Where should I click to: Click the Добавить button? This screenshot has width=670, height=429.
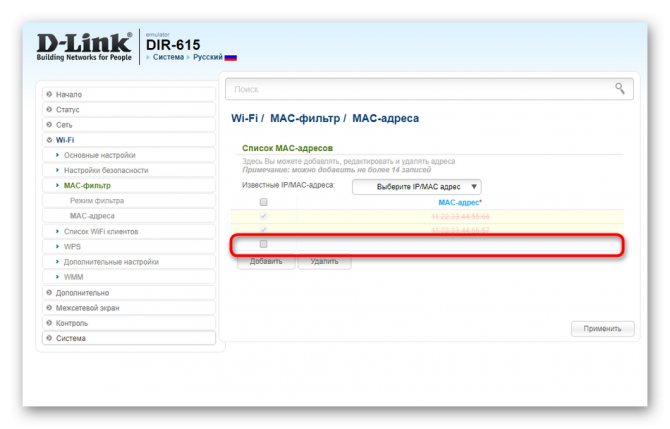click(266, 262)
